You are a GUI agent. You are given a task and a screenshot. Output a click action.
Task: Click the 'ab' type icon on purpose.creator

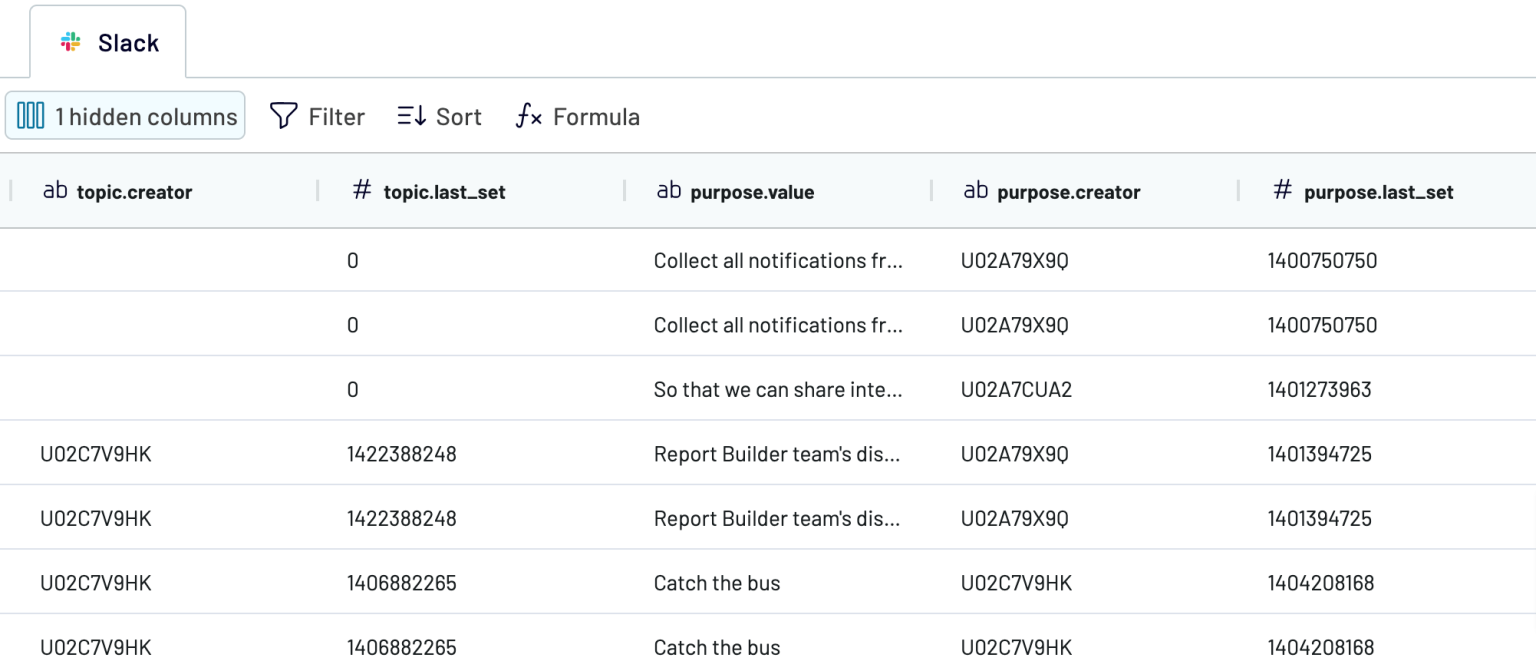pos(977,190)
